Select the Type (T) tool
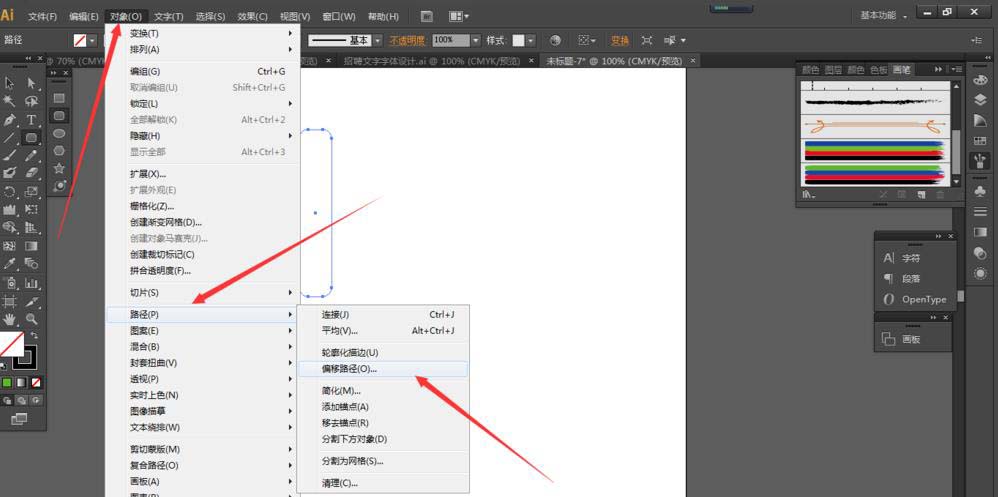 (31, 120)
